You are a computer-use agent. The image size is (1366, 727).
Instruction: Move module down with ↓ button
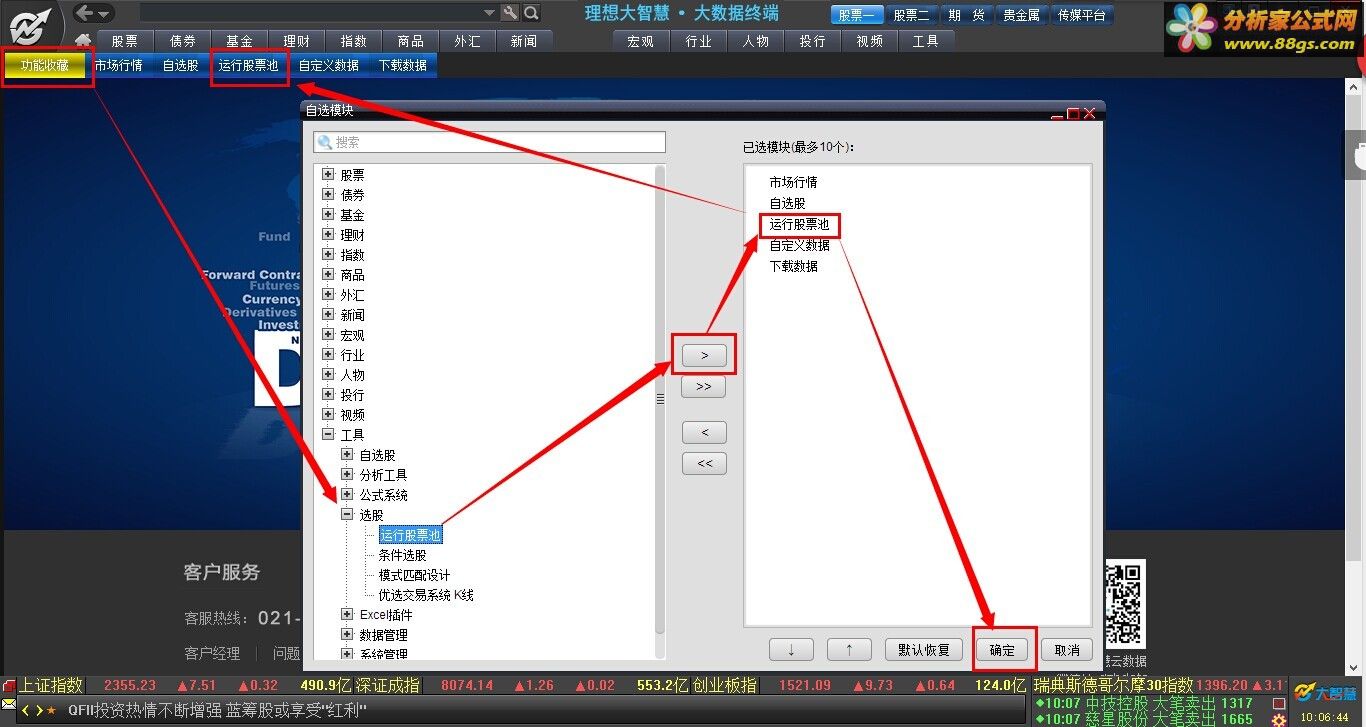791,650
